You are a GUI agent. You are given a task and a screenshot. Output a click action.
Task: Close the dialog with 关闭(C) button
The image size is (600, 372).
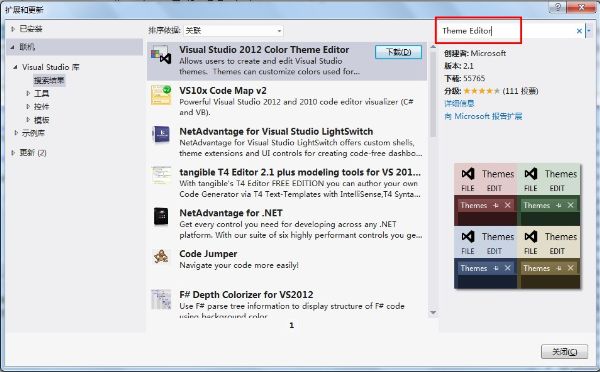point(564,351)
